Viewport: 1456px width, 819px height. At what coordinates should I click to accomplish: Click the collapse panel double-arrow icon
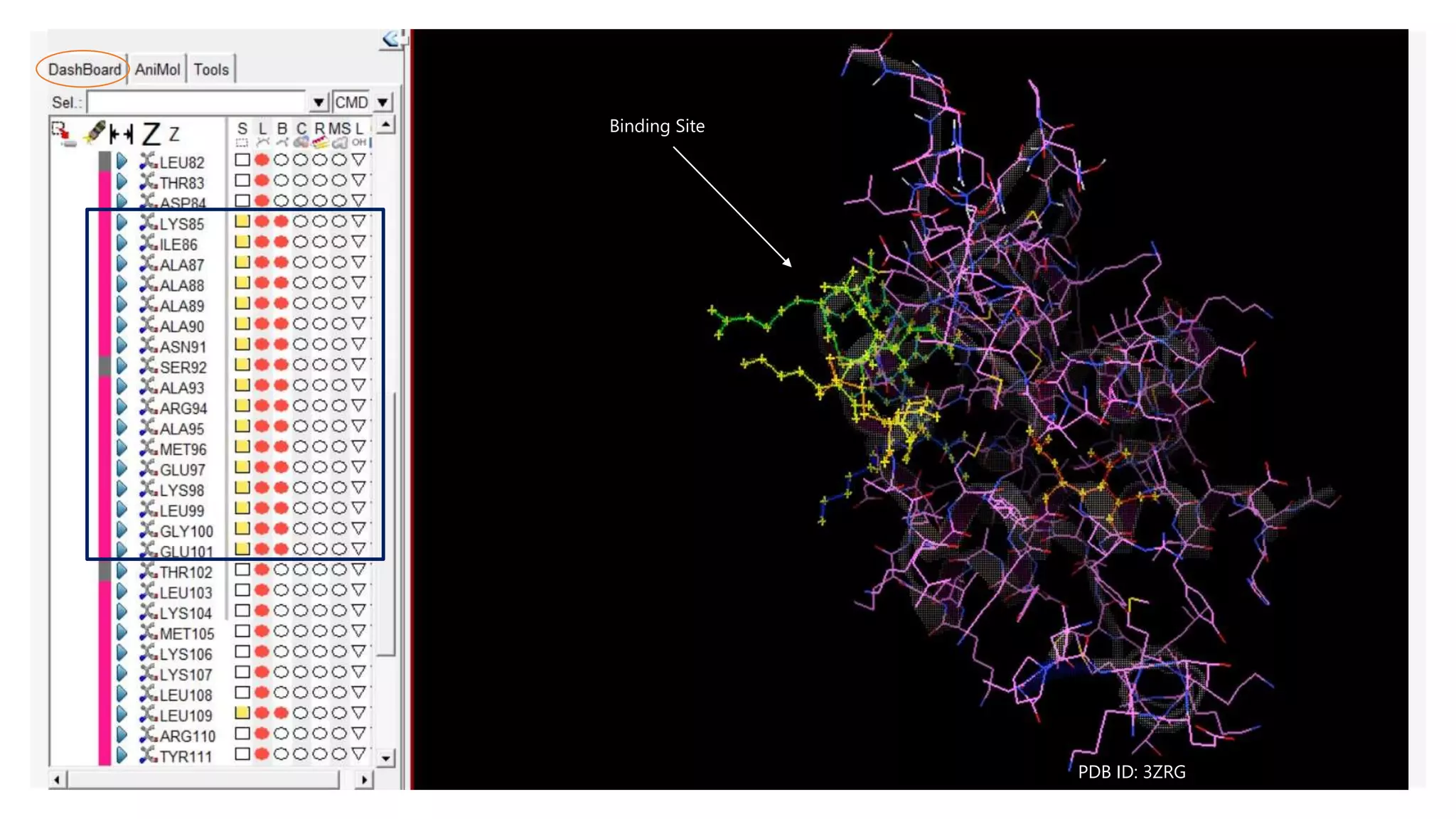point(391,38)
